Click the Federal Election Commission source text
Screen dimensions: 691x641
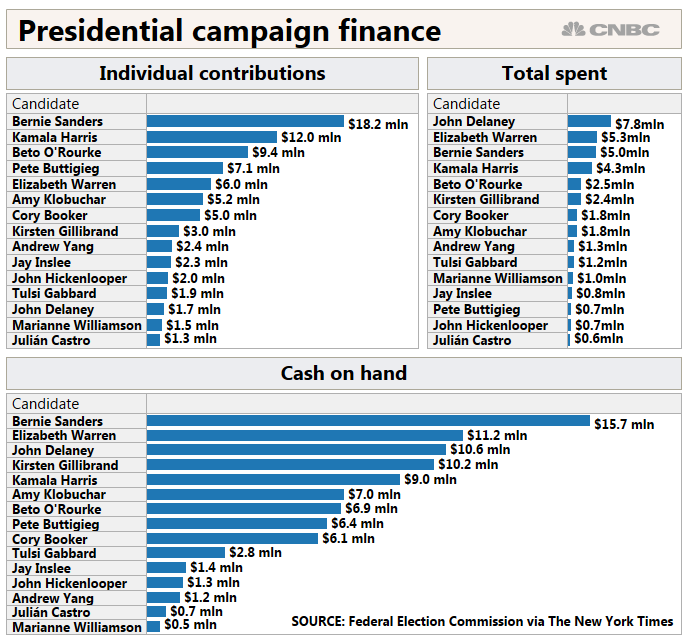pyautogui.click(x=483, y=622)
